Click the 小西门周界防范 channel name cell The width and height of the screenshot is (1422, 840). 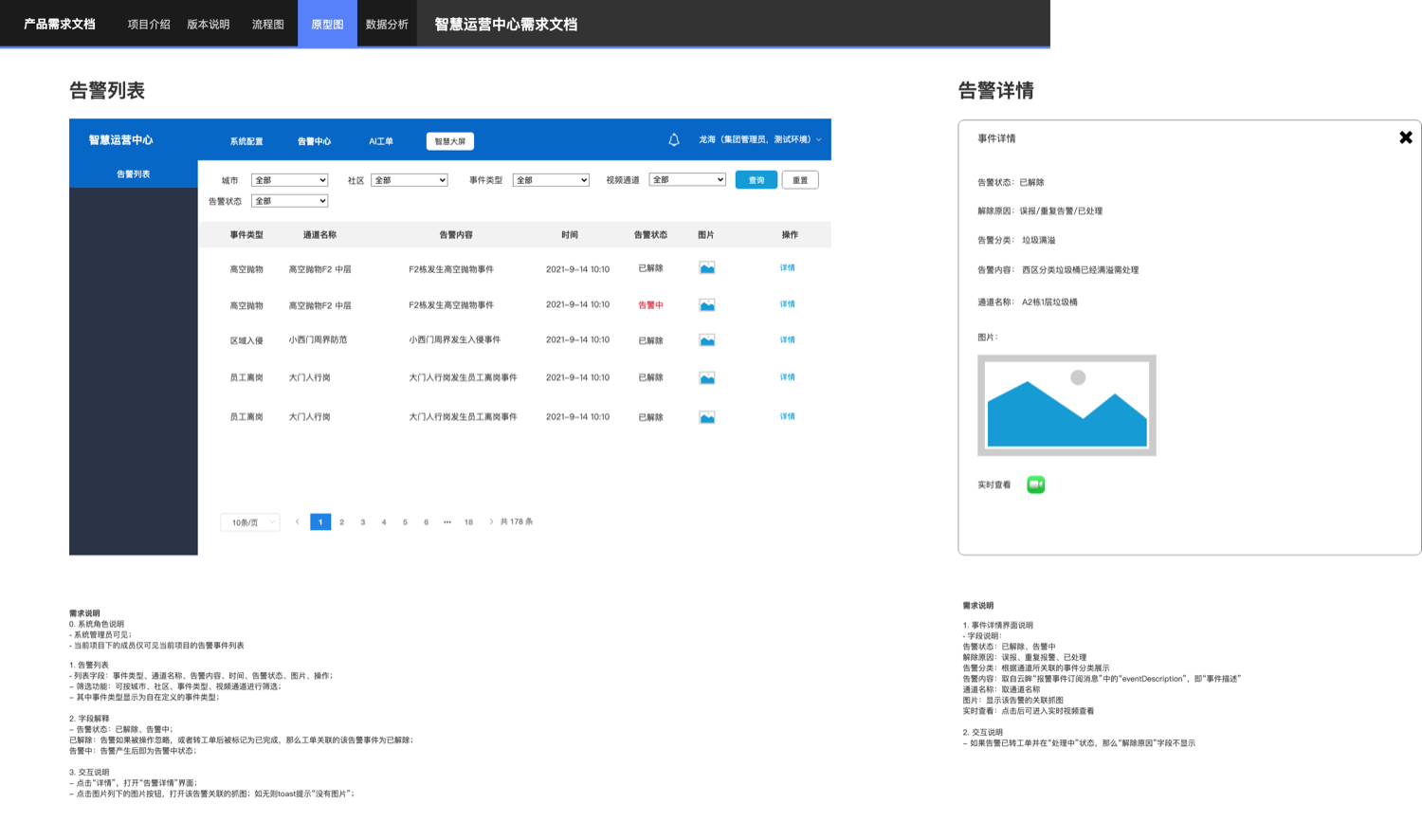pyautogui.click(x=318, y=339)
